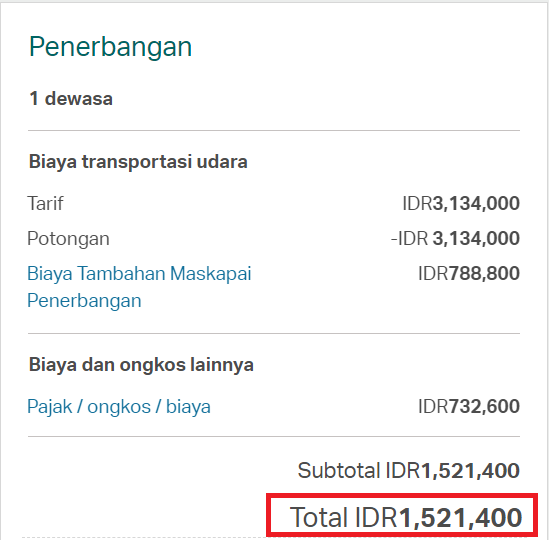Click the IDR prefix of the Tarif amount

pos(417,203)
